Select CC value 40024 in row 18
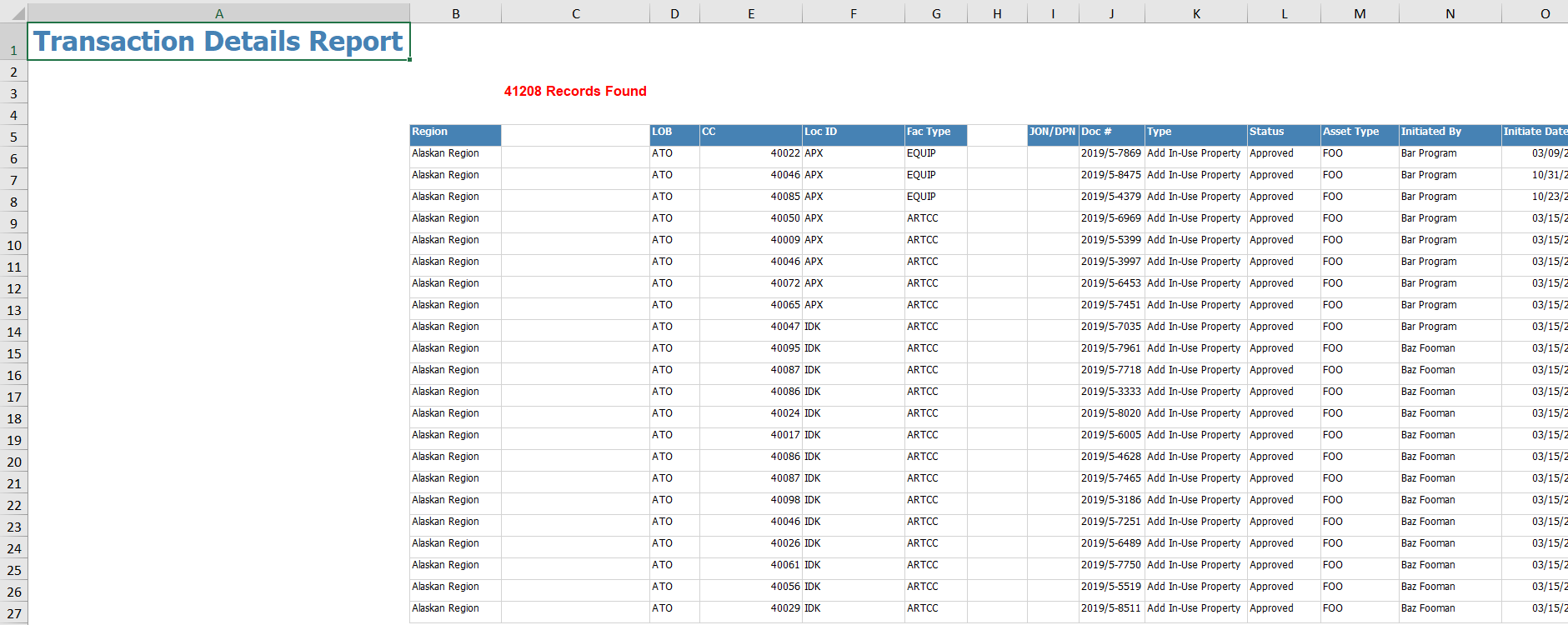Viewport: 1568px width, 625px height. coord(751,417)
